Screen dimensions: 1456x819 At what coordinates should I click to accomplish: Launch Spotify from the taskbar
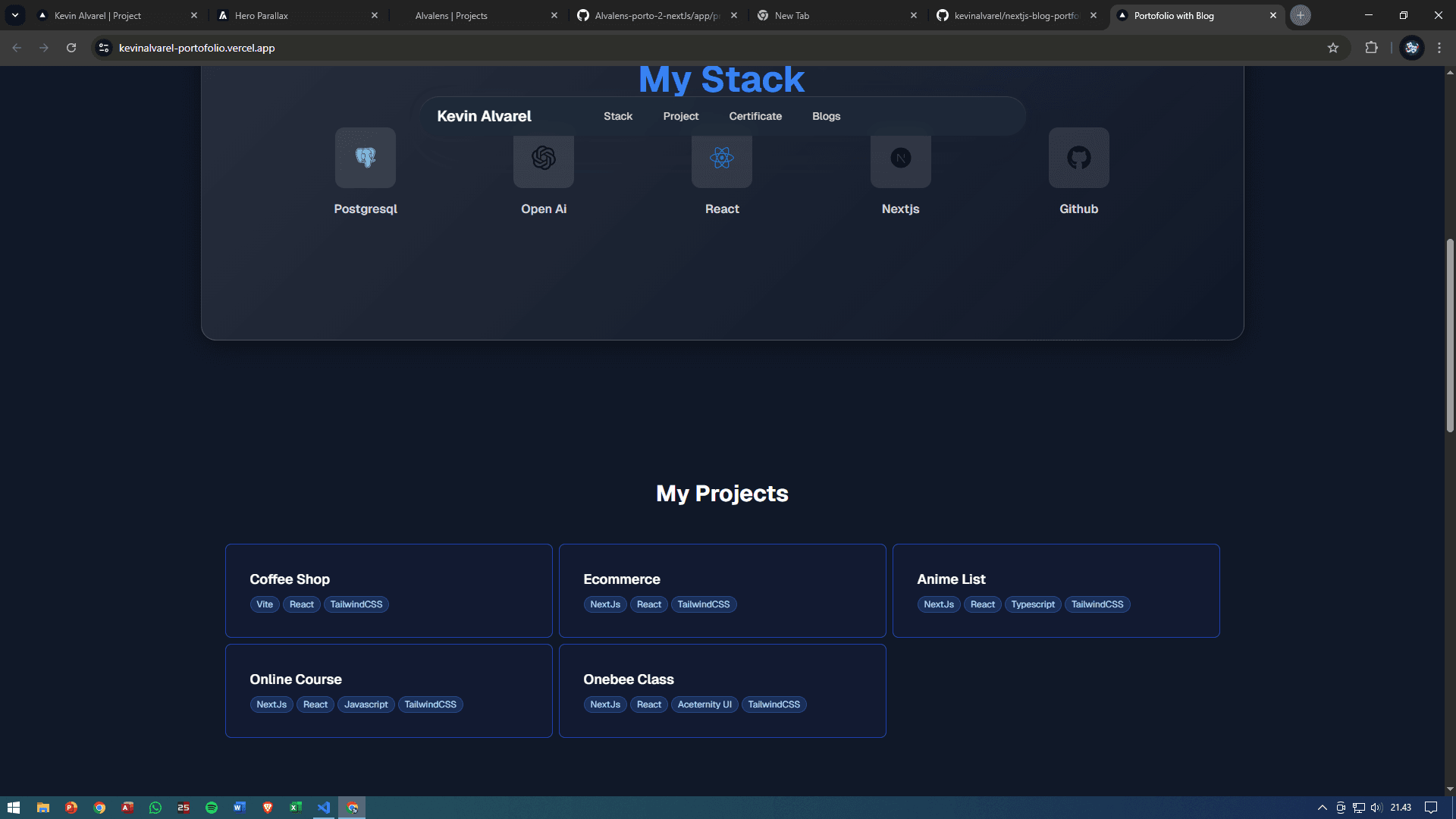click(212, 807)
